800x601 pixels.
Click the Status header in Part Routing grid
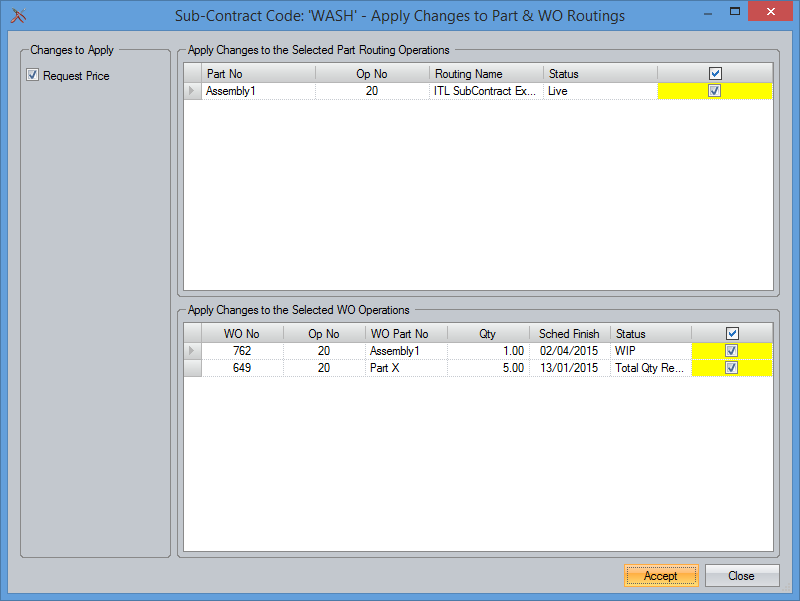coord(600,74)
